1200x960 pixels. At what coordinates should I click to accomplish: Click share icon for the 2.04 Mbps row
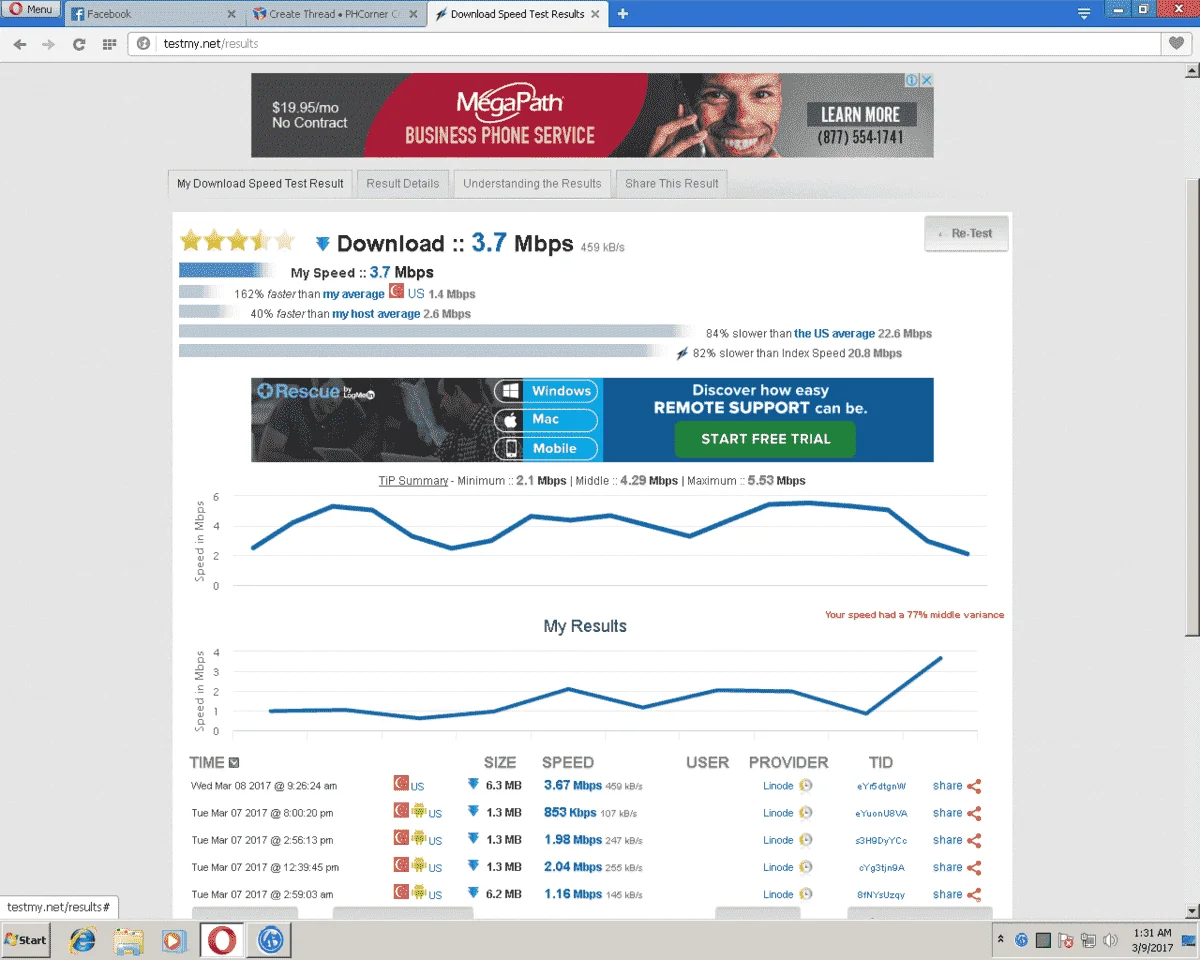974,867
